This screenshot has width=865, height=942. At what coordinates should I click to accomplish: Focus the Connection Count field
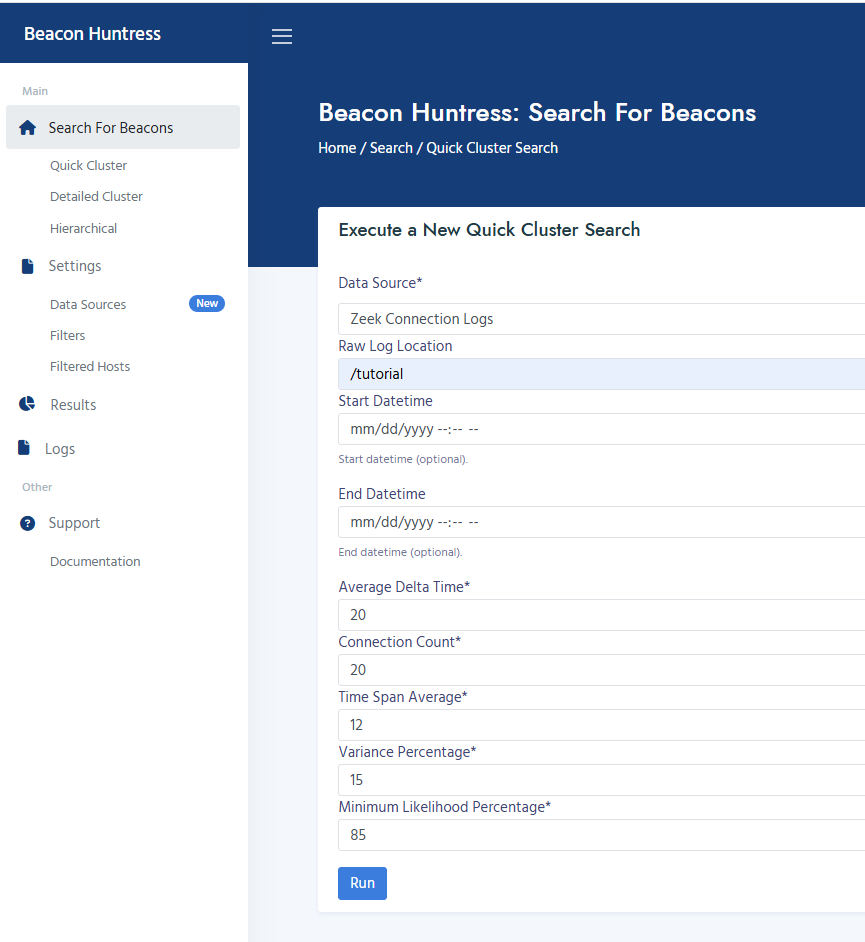click(601, 670)
